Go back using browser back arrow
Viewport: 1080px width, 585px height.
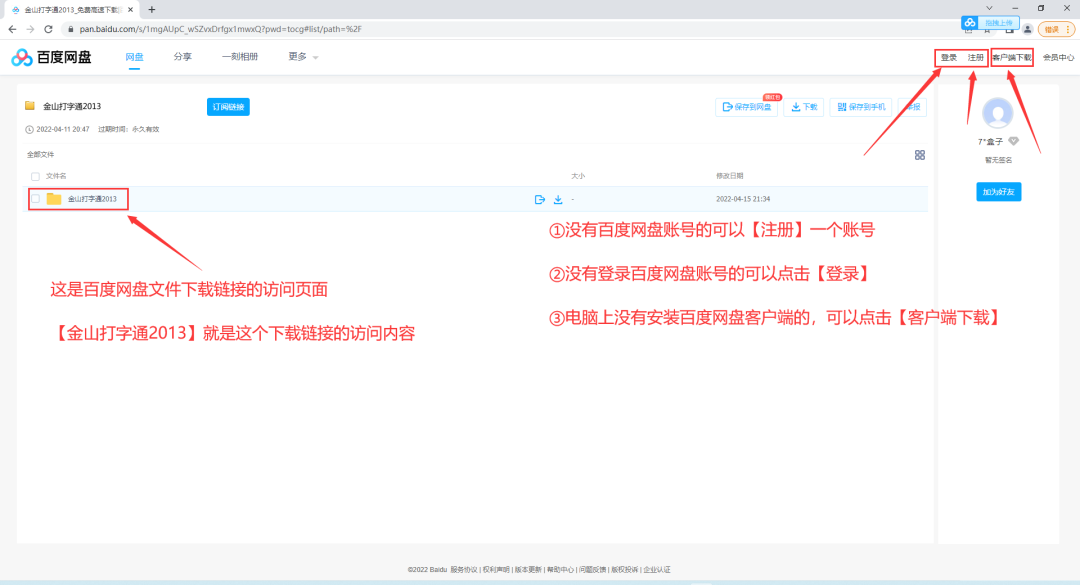pos(12,29)
